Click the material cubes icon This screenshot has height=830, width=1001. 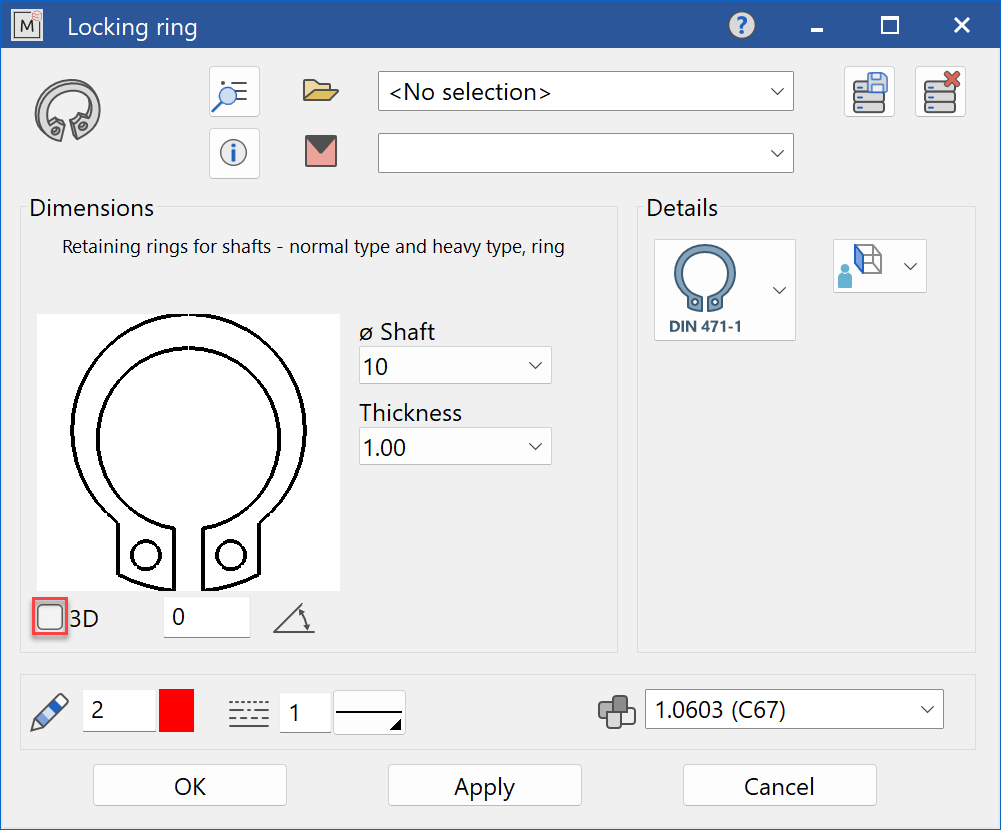(x=617, y=711)
